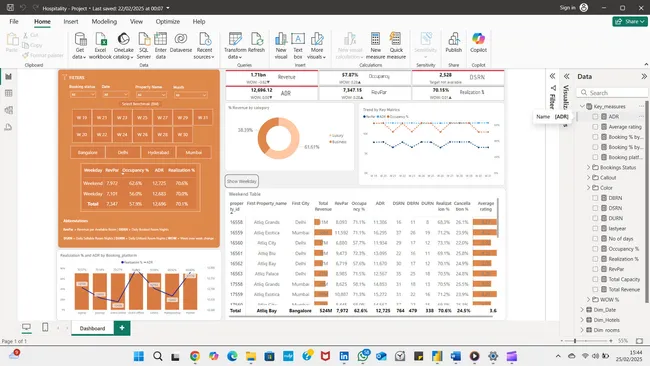Open Windows Start menu
The width and height of the screenshot is (650, 366).
pyautogui.click(x=139, y=356)
